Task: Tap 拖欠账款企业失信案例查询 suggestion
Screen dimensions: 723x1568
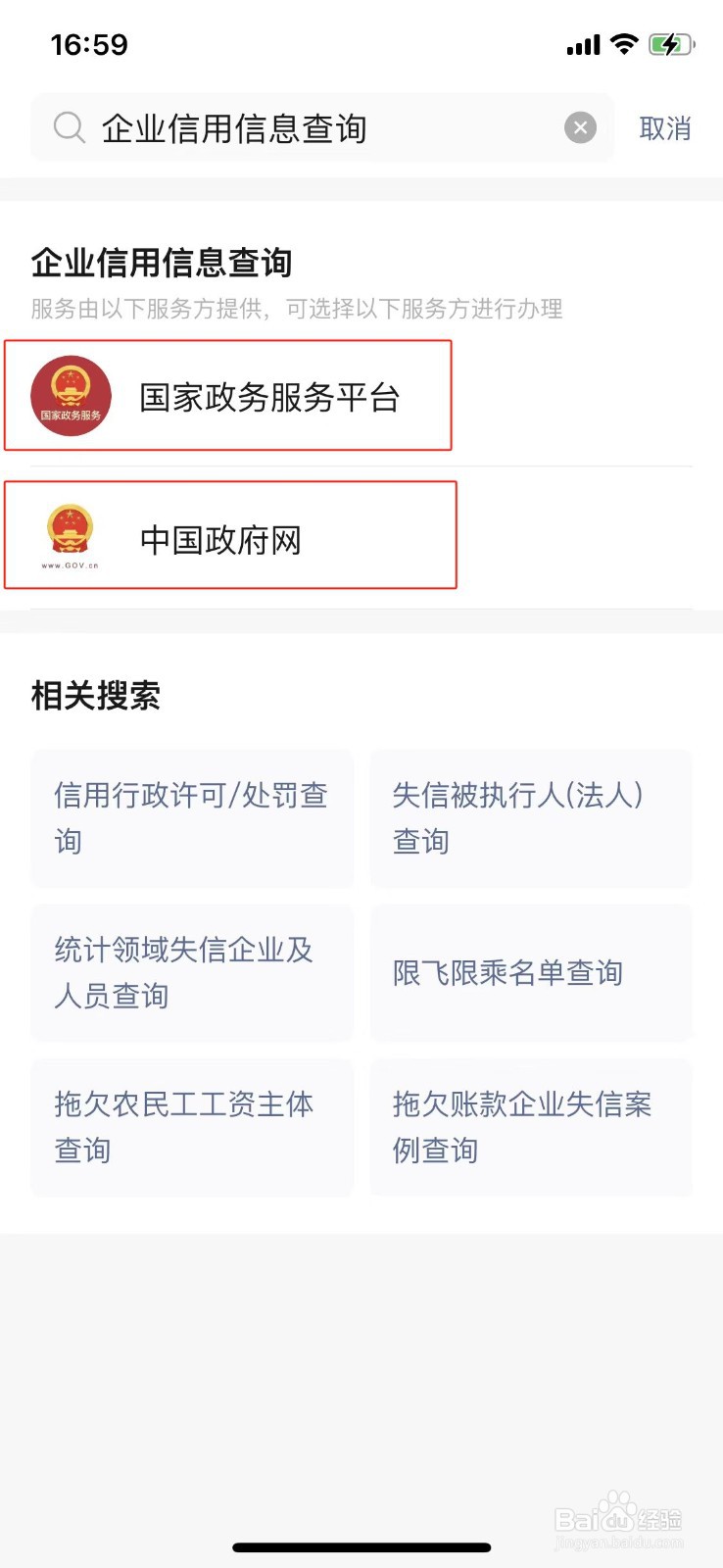Action: 531,1127
